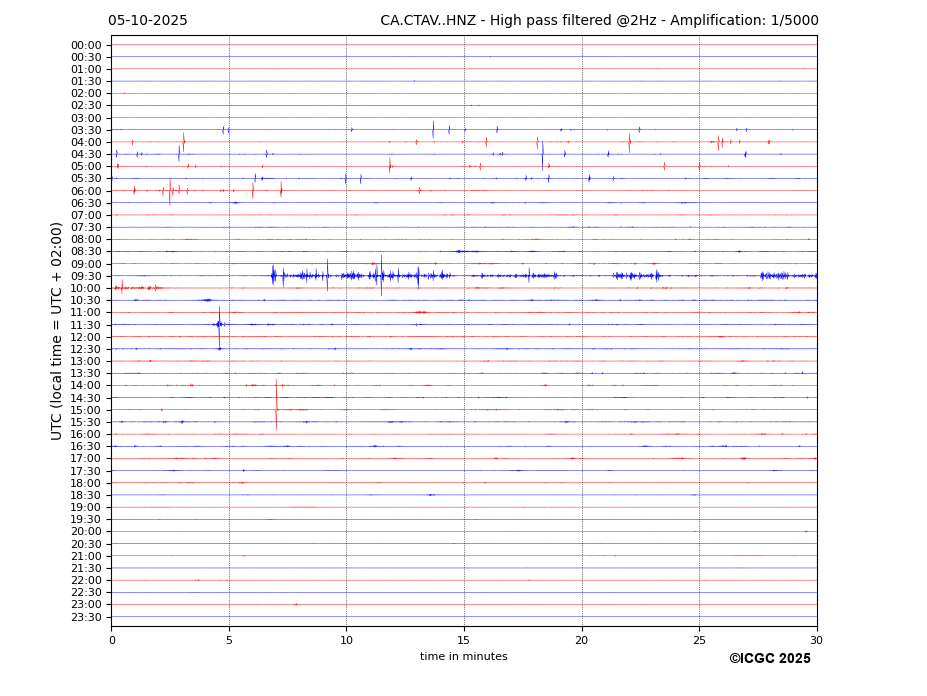The width and height of the screenshot is (927, 696).
Task: Click the 14:30 row time label
Action: (x=86, y=398)
